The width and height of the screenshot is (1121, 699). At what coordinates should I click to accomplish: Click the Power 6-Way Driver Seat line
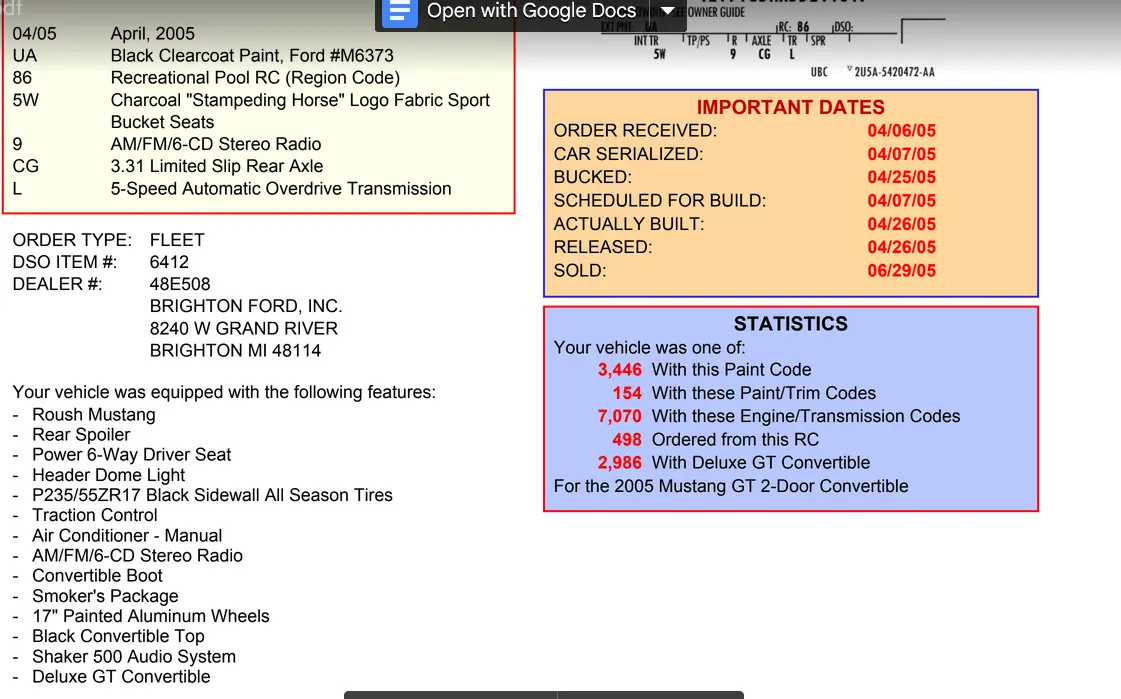pos(132,455)
